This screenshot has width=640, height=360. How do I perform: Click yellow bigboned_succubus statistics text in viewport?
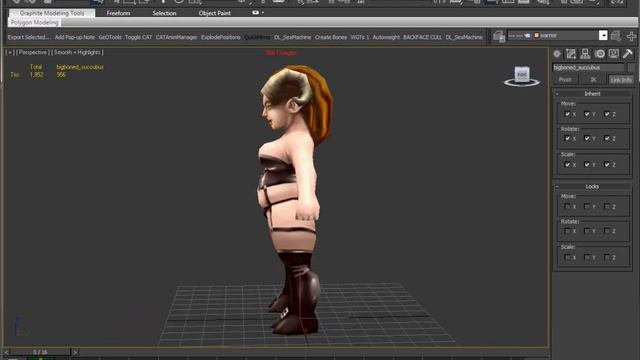coord(80,67)
